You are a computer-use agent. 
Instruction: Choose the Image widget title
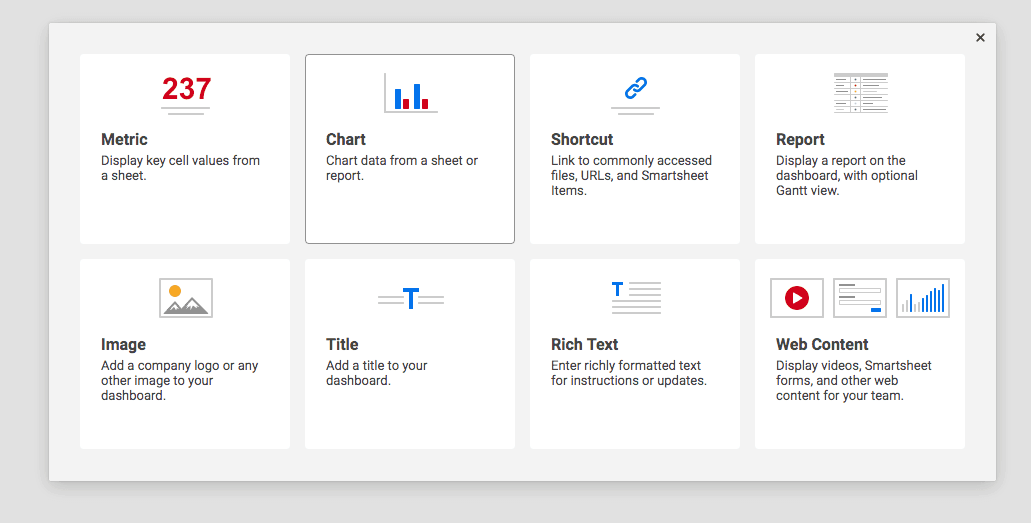click(123, 345)
